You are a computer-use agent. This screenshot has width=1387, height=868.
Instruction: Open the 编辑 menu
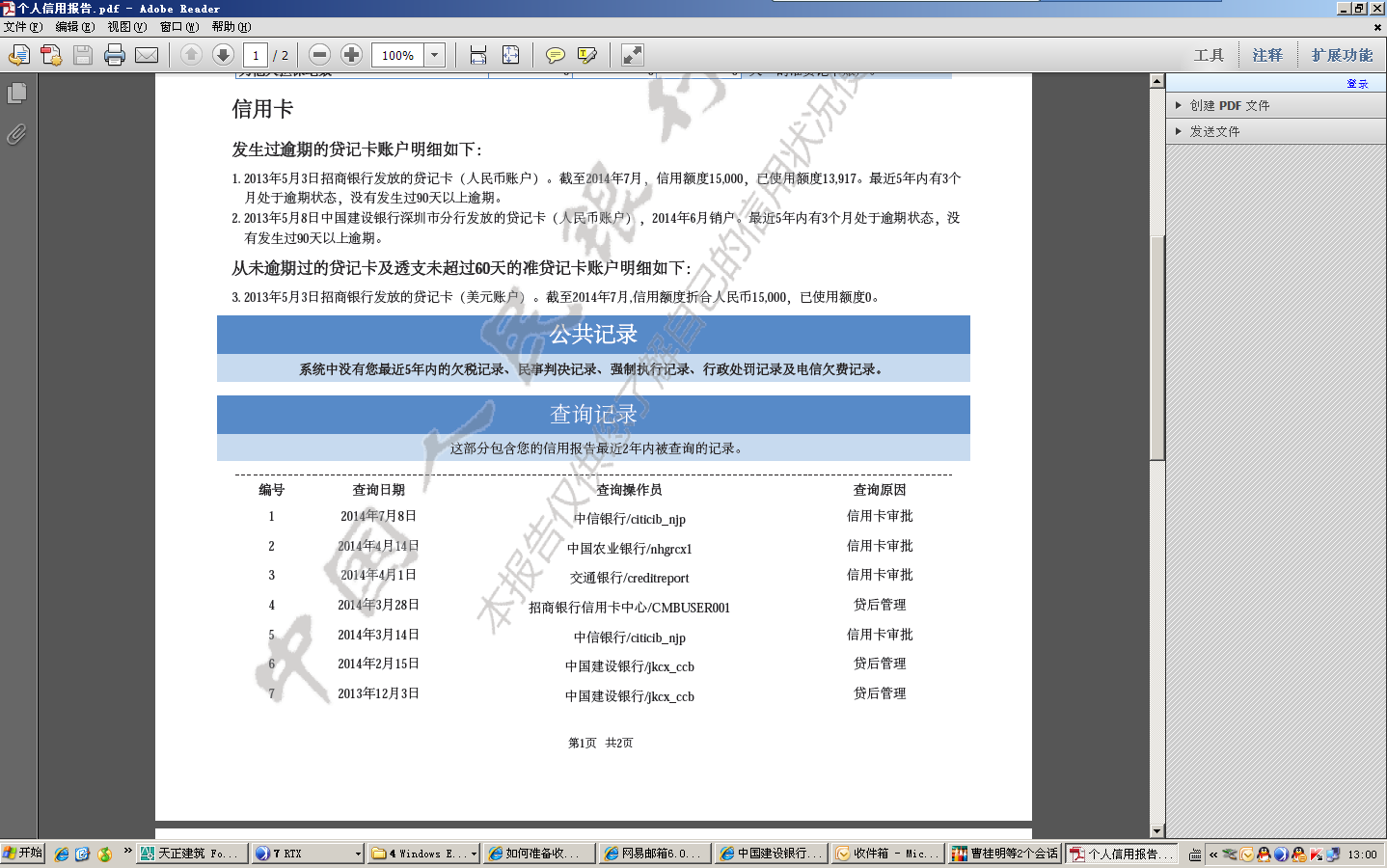[74, 27]
